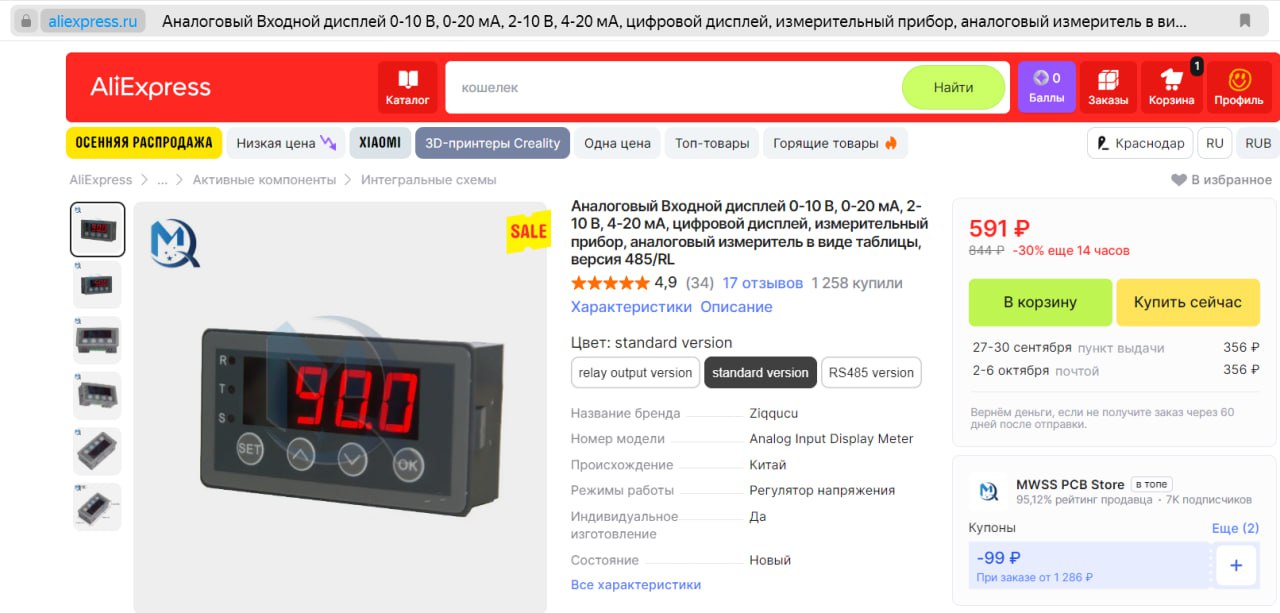
Task: Select the relay output version option
Action: tap(635, 373)
